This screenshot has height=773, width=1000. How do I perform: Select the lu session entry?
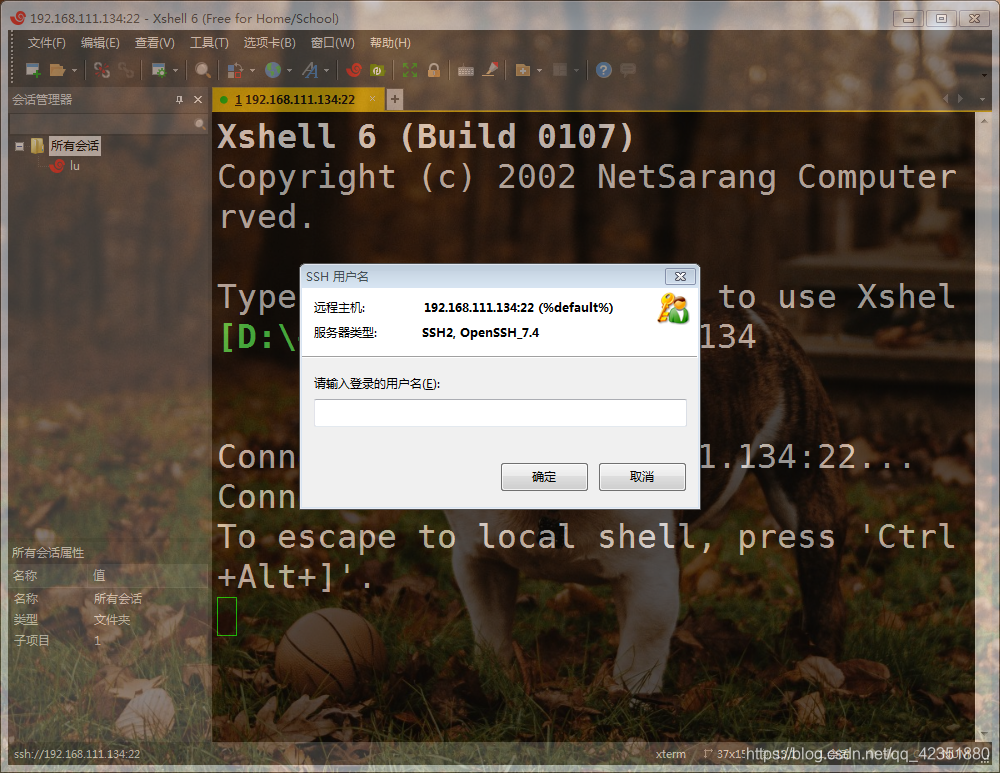[x=75, y=166]
